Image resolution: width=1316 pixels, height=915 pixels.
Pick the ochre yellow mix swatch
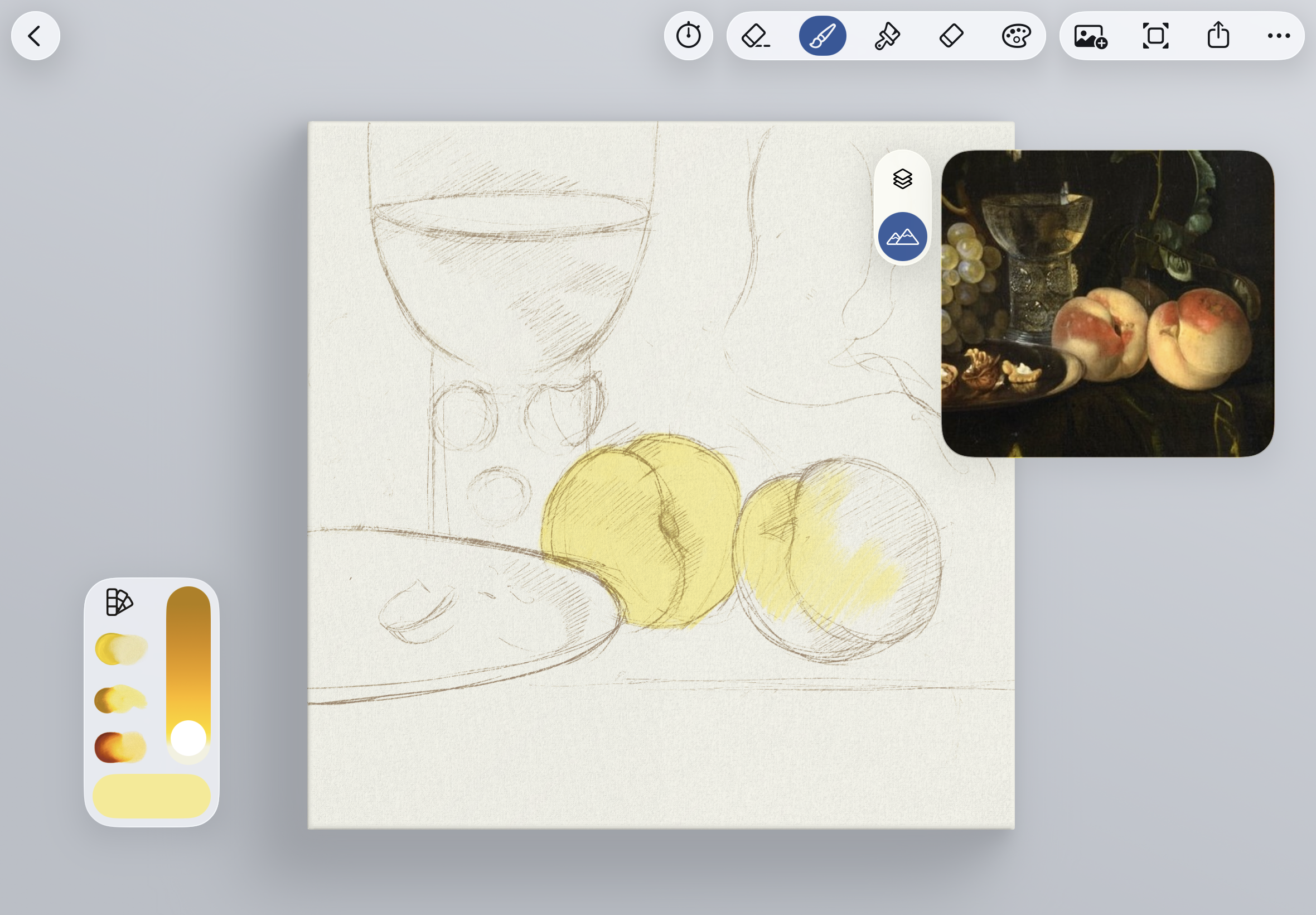pyautogui.click(x=120, y=700)
